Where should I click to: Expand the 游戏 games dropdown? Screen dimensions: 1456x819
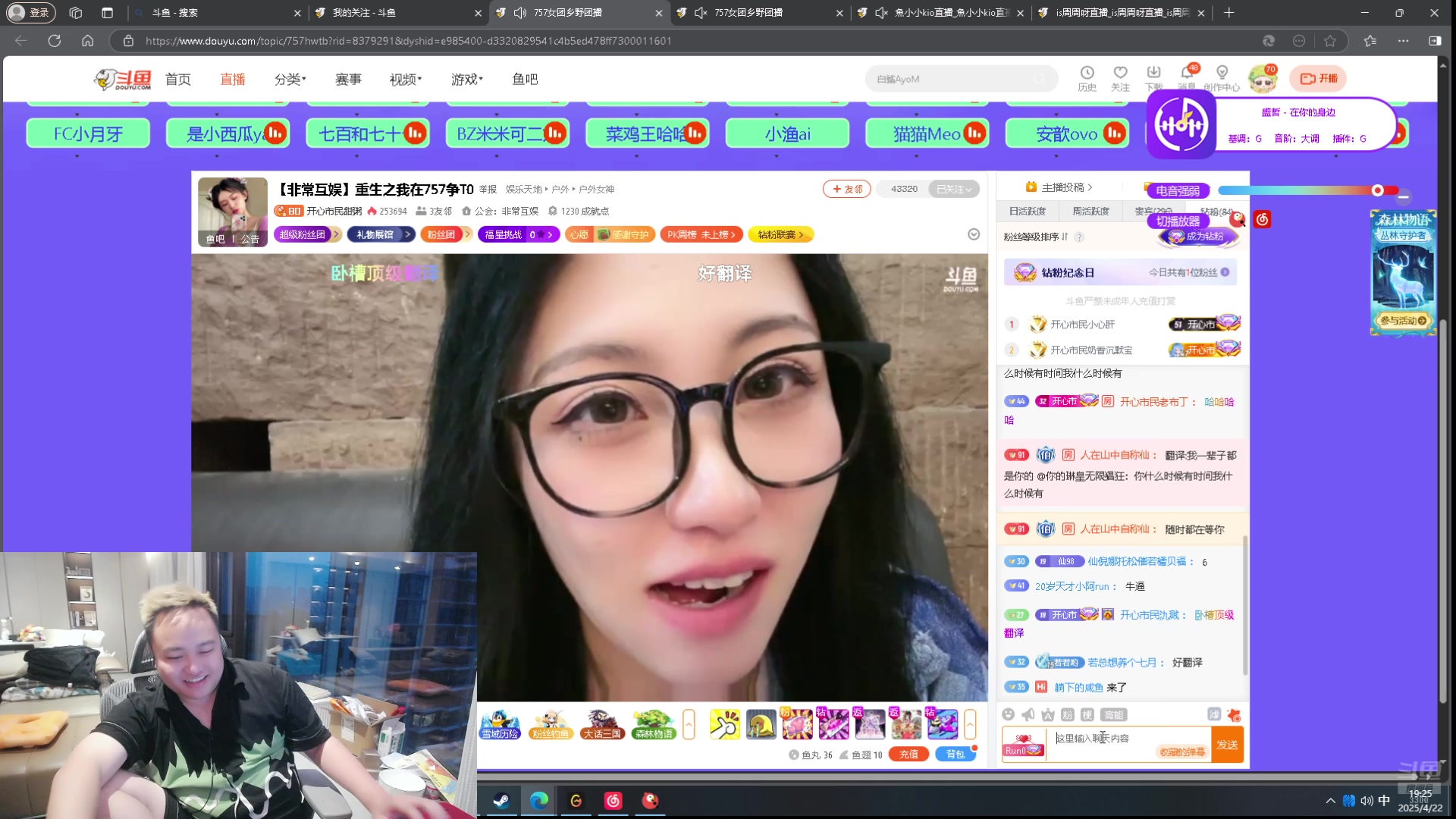(x=467, y=79)
